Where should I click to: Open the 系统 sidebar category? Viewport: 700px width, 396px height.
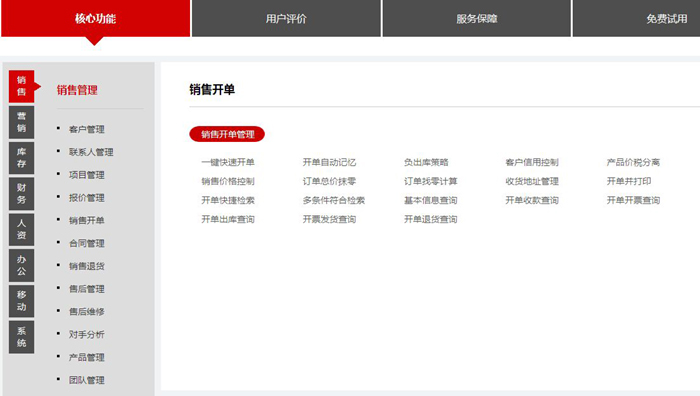(x=21, y=337)
